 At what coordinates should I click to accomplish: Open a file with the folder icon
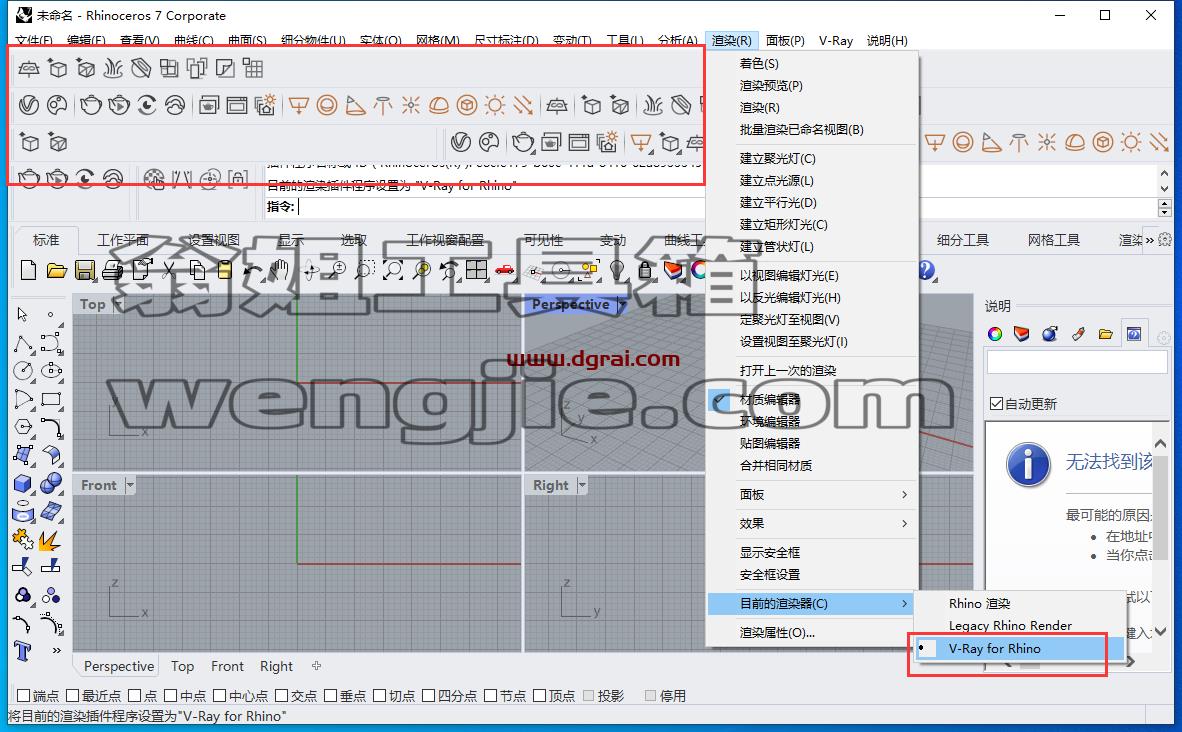(57, 270)
